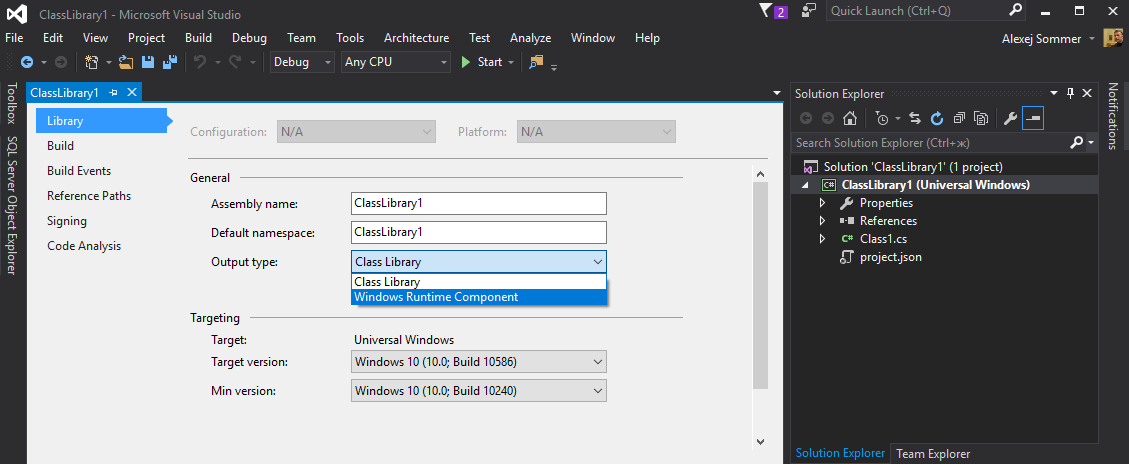
Task: Toggle auto-hide pin on Solution Explorer
Action: point(1071,93)
